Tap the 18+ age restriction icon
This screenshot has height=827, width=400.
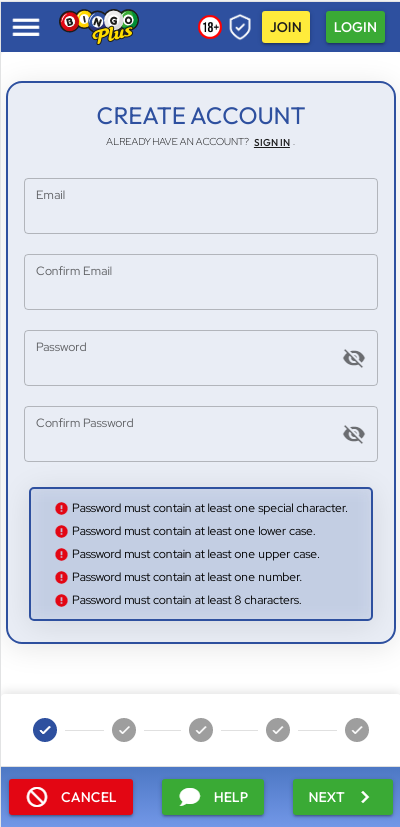[209, 27]
